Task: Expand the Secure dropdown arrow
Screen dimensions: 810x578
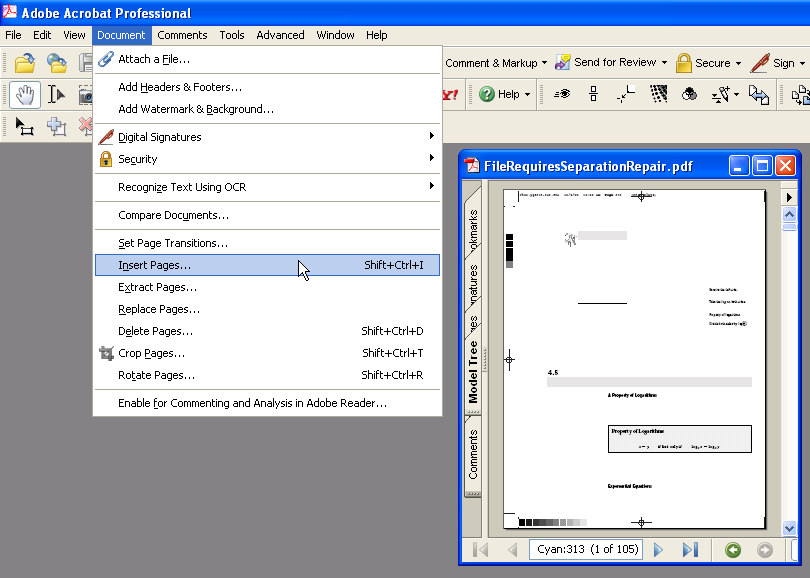Action: pyautogui.click(x=738, y=63)
